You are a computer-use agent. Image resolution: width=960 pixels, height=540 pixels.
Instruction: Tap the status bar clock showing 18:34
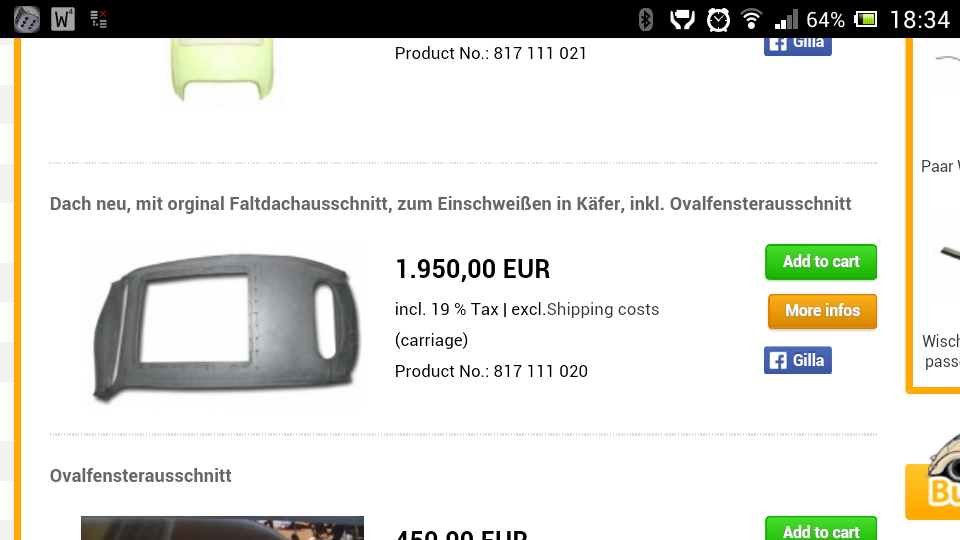tap(920, 20)
